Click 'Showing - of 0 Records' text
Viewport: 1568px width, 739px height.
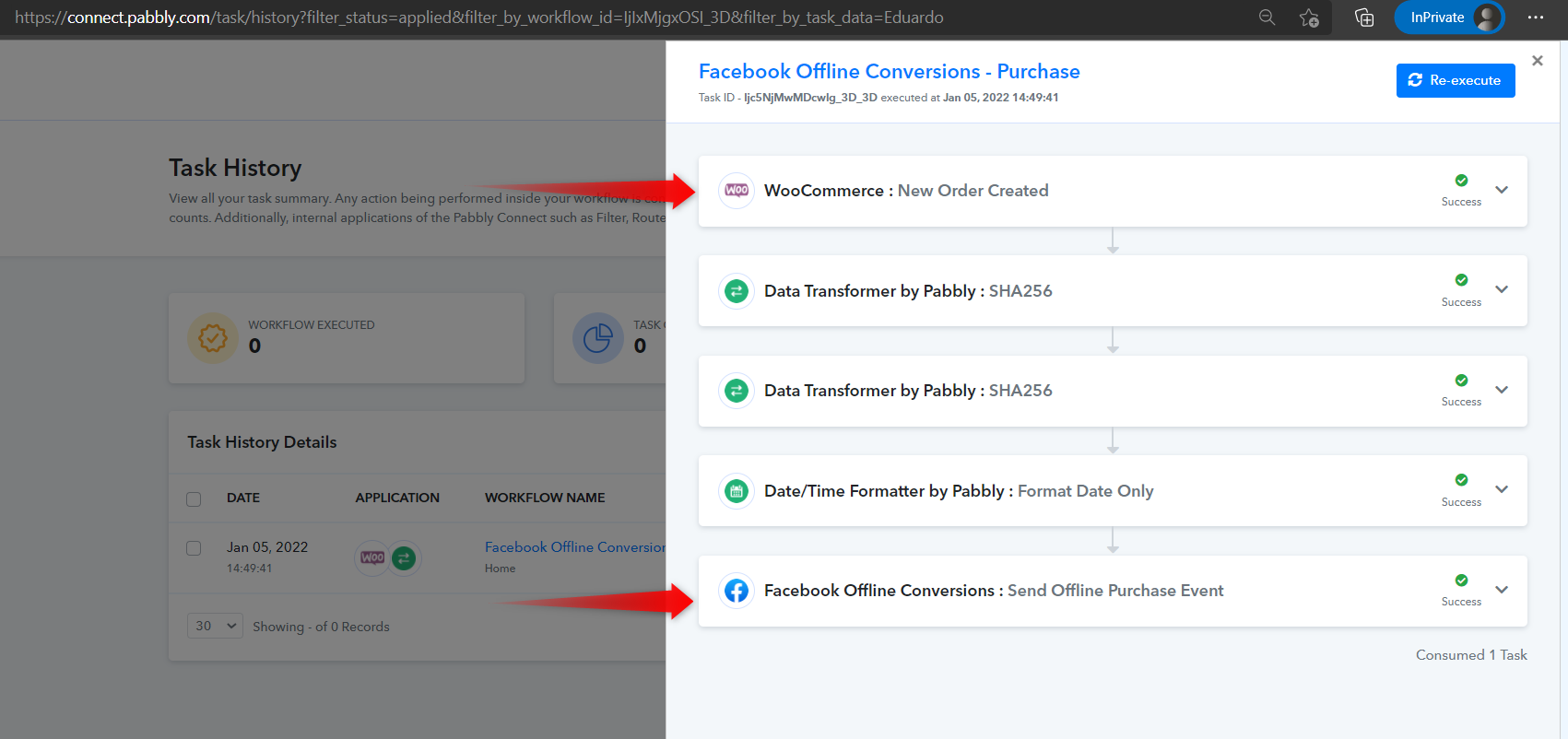tap(321, 627)
